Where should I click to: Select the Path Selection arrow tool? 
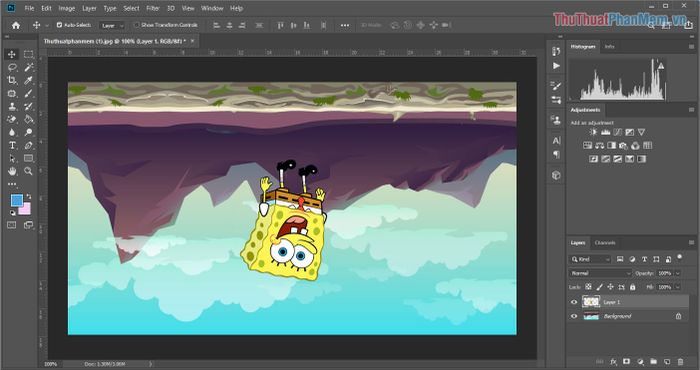12,158
